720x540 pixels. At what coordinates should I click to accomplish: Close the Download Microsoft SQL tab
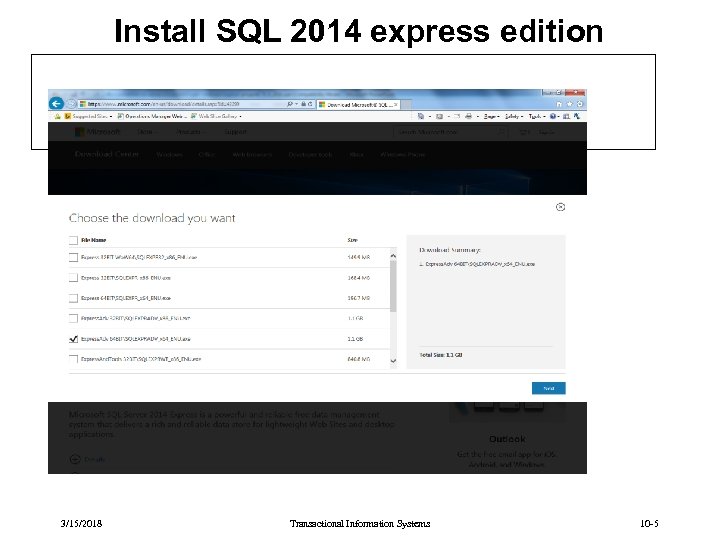[x=396, y=105]
